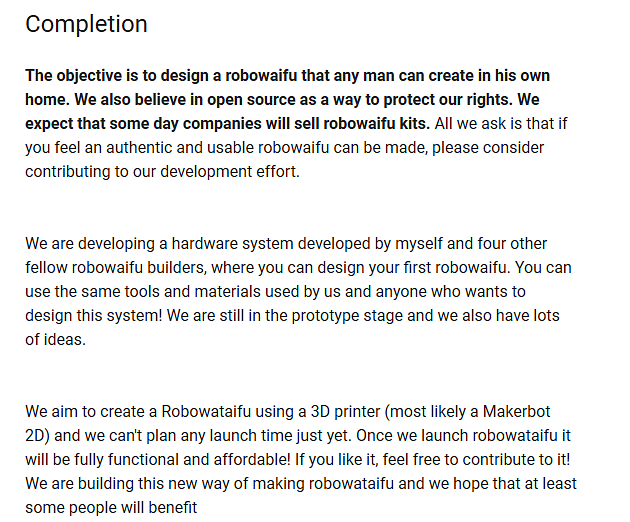
Task: Click the capitalized word 'Robowataifu'
Action: (x=206, y=411)
